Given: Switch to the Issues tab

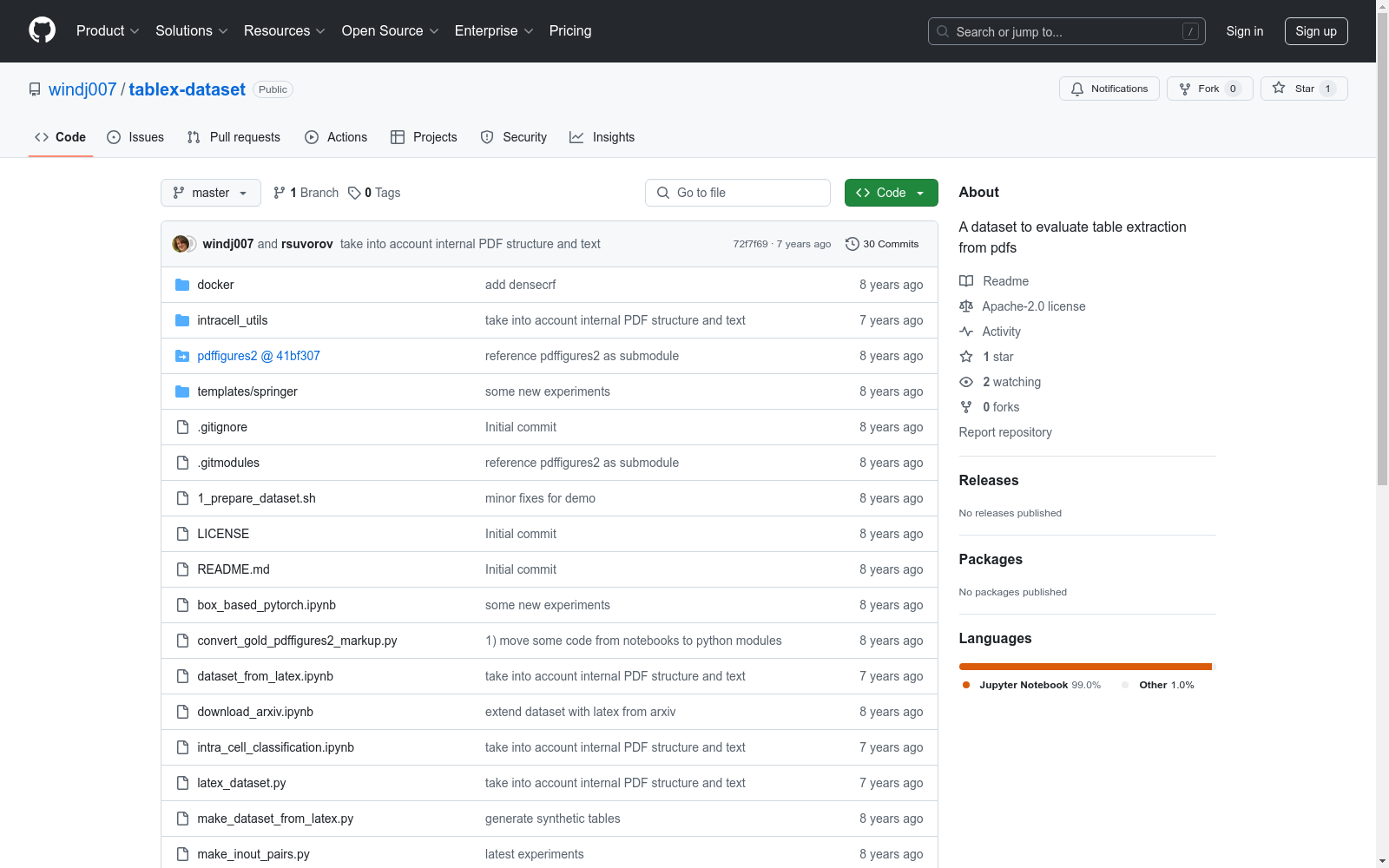Looking at the screenshot, I should [x=135, y=137].
